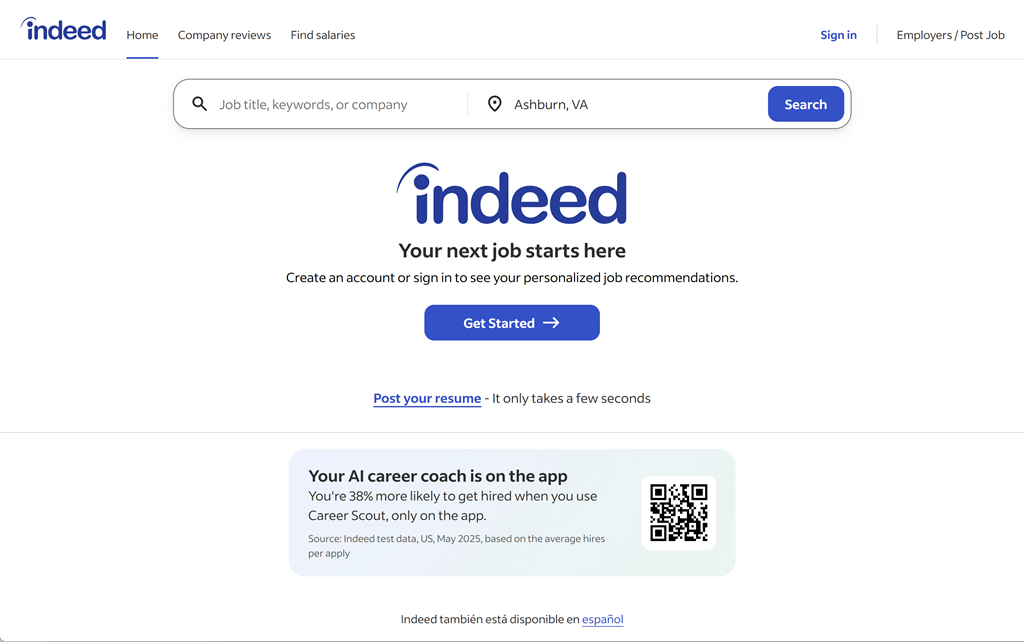The width and height of the screenshot is (1024, 642).
Task: Open Employers / Post Job
Action: click(950, 35)
